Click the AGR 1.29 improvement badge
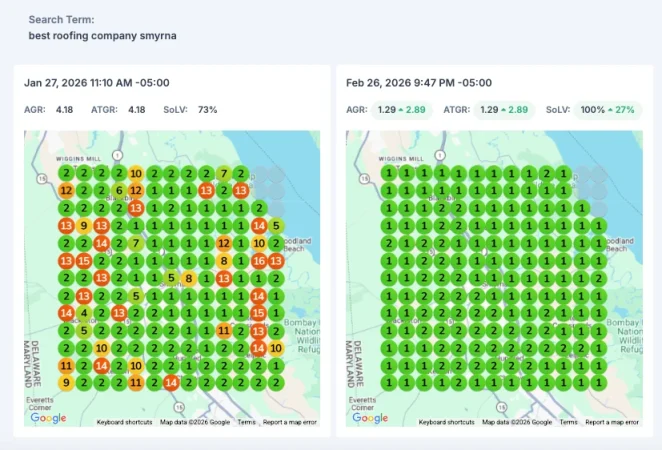The image size is (662, 450). 401,109
